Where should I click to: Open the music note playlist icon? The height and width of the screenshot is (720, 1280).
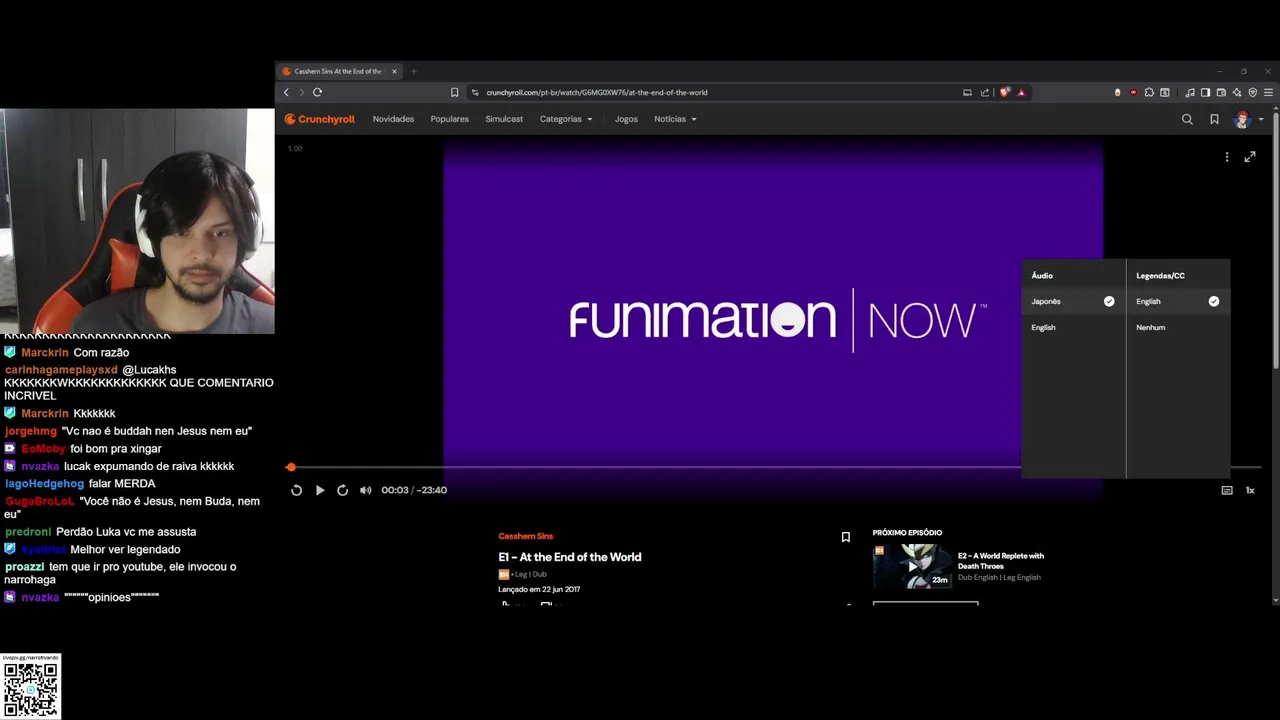point(1190,92)
